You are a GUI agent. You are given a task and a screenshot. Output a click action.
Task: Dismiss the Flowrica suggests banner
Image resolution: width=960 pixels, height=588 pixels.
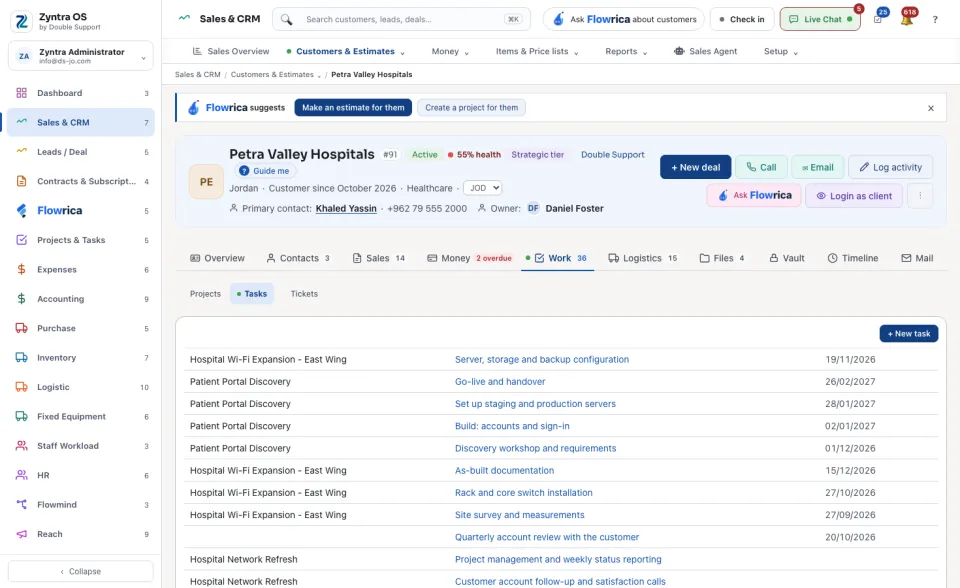click(x=931, y=108)
